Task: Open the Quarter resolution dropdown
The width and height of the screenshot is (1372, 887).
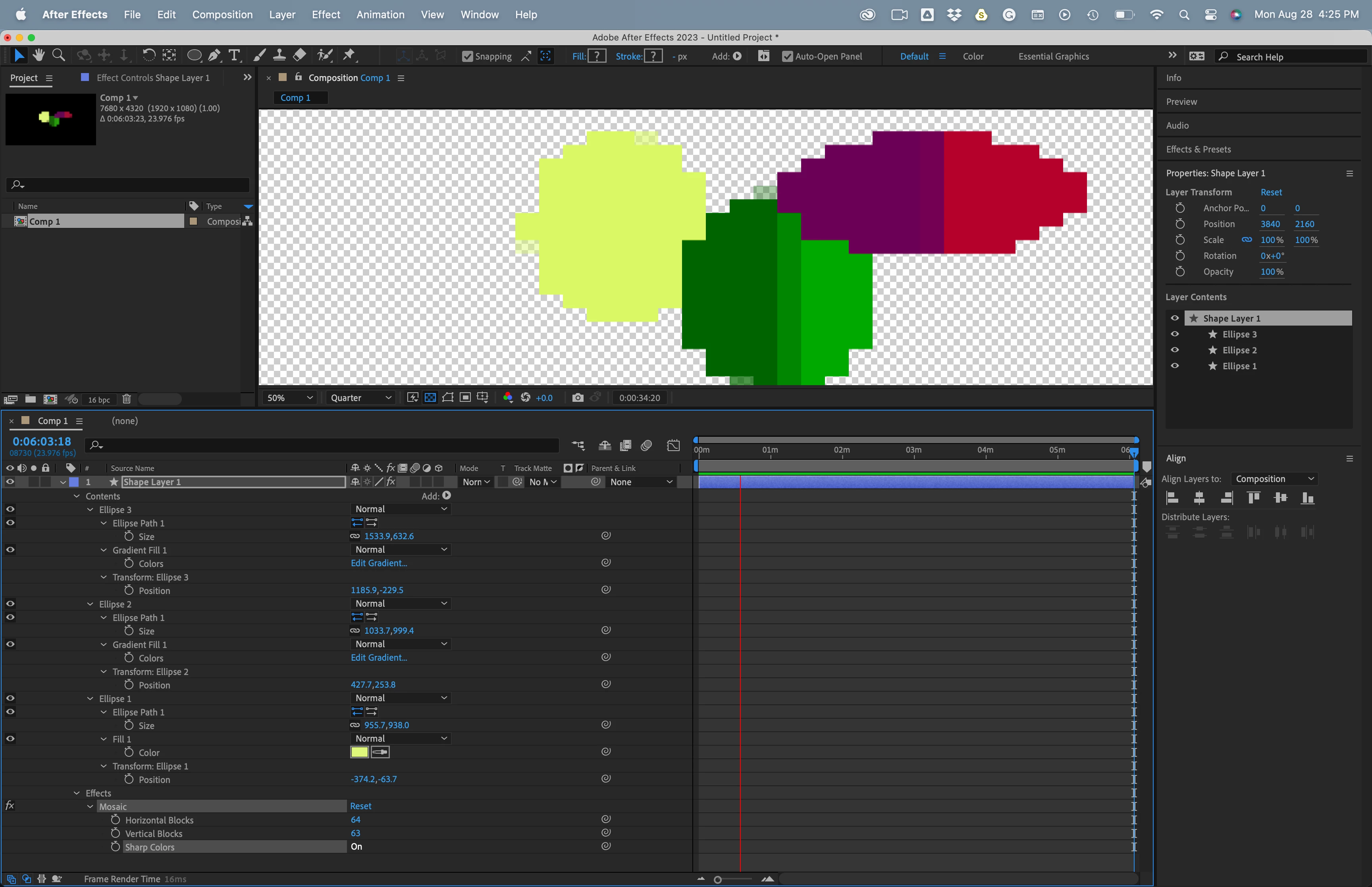Action: pos(361,397)
